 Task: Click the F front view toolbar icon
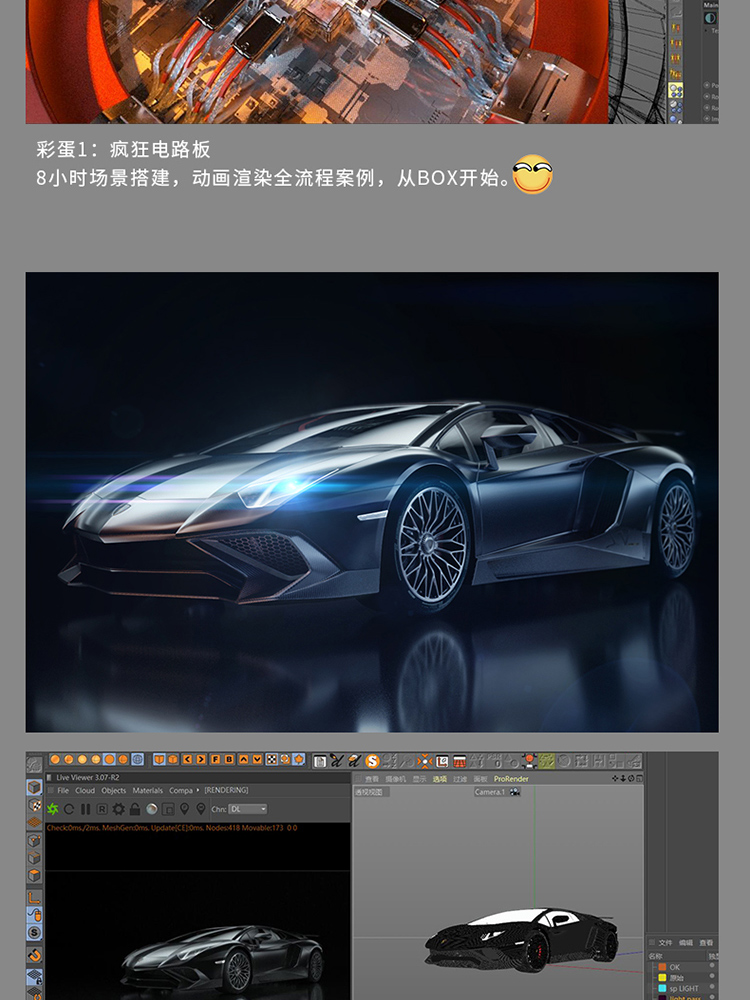coord(215,760)
